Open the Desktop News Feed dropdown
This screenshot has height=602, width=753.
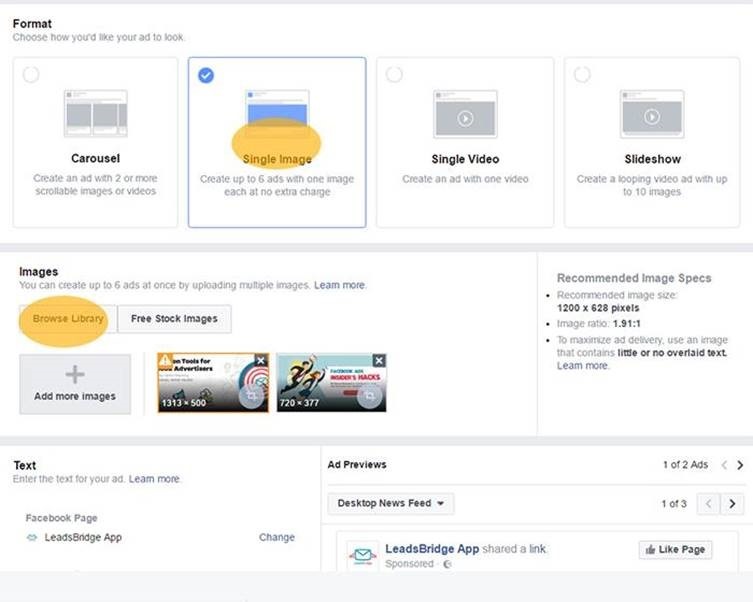point(391,503)
